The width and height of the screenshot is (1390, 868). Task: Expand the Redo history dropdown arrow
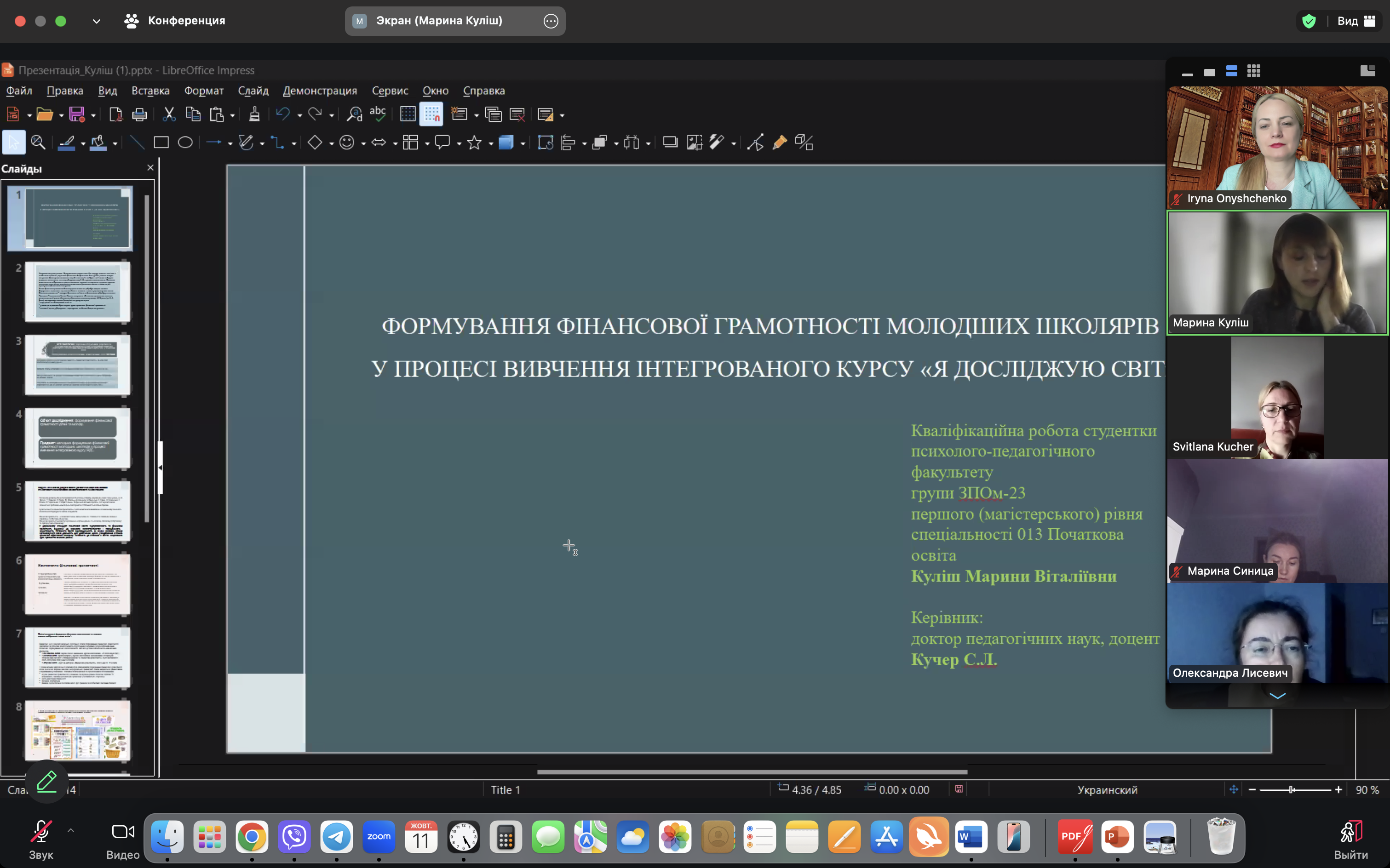pyautogui.click(x=332, y=115)
